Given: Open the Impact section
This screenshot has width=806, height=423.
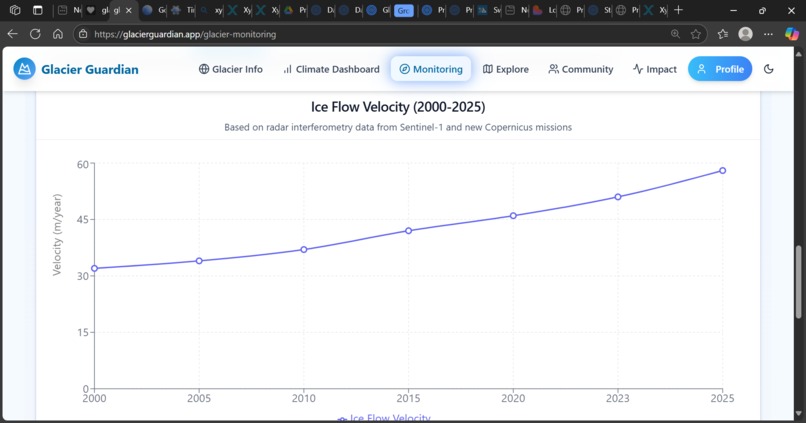Looking at the screenshot, I should pyautogui.click(x=655, y=69).
